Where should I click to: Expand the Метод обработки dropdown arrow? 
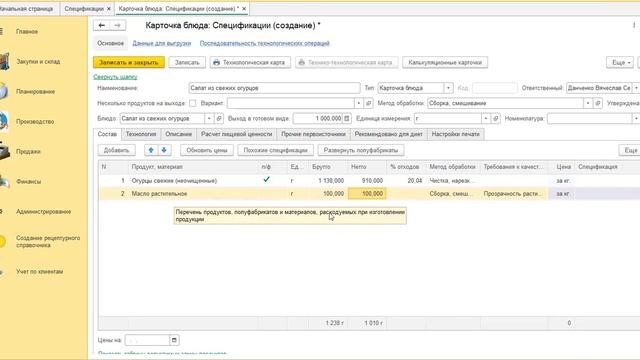pyautogui.click(x=588, y=103)
